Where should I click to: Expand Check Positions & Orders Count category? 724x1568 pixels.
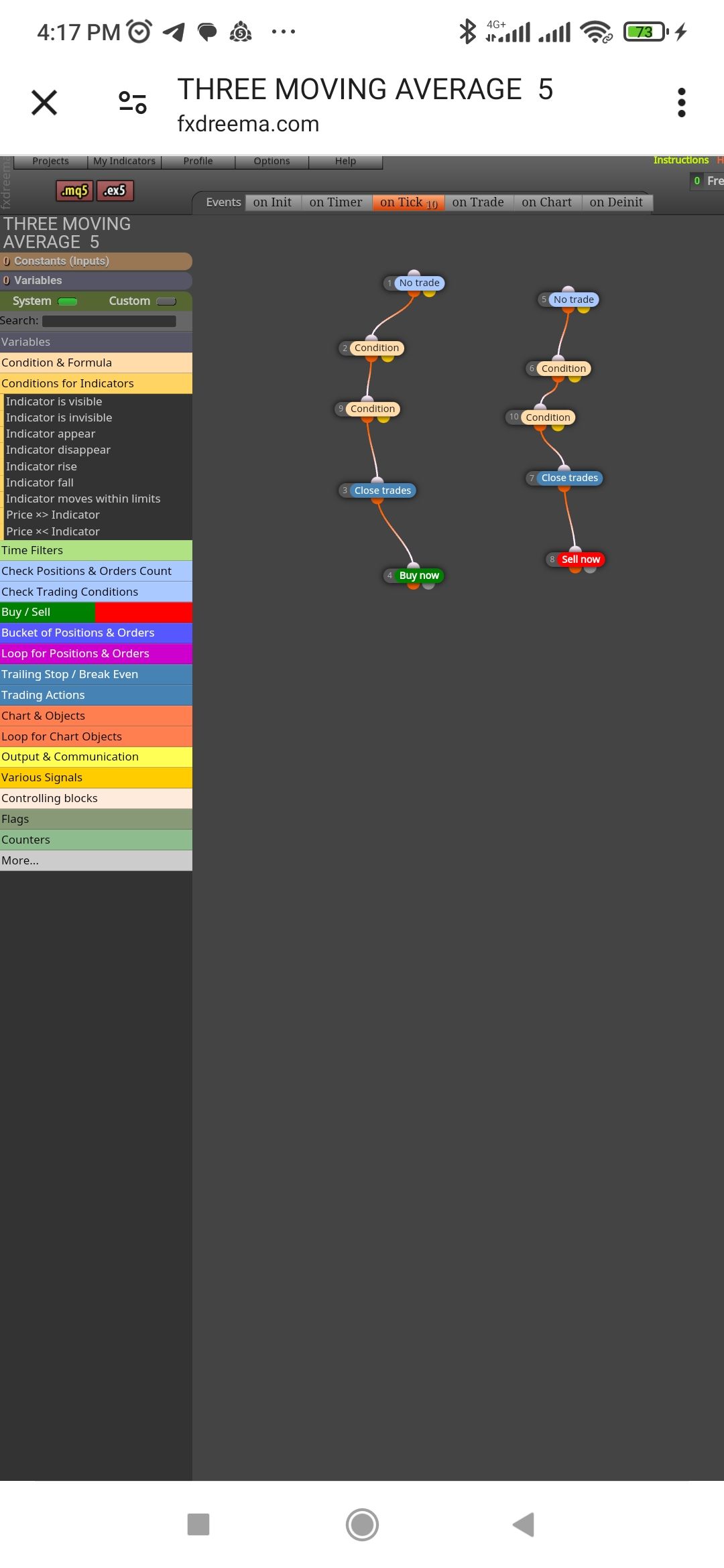[x=96, y=571]
